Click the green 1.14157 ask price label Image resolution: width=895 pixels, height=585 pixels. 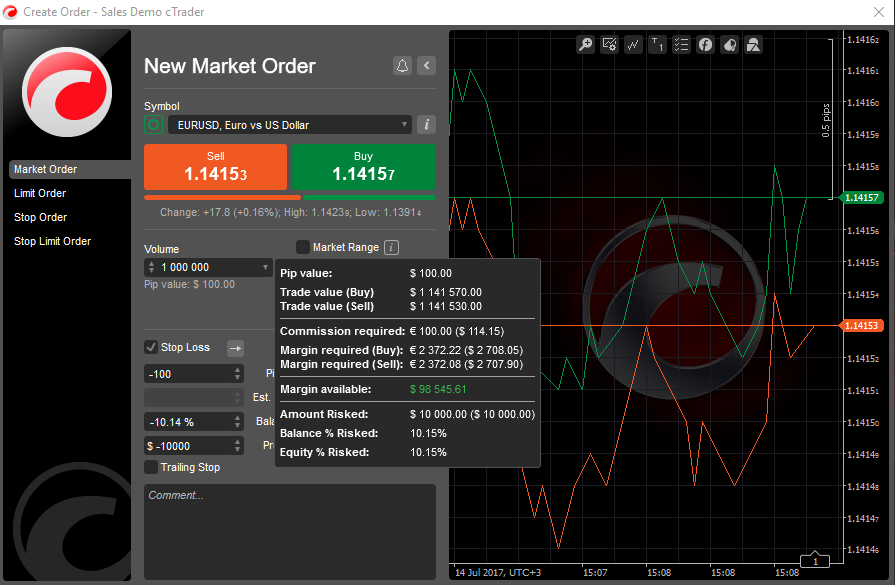(x=862, y=197)
